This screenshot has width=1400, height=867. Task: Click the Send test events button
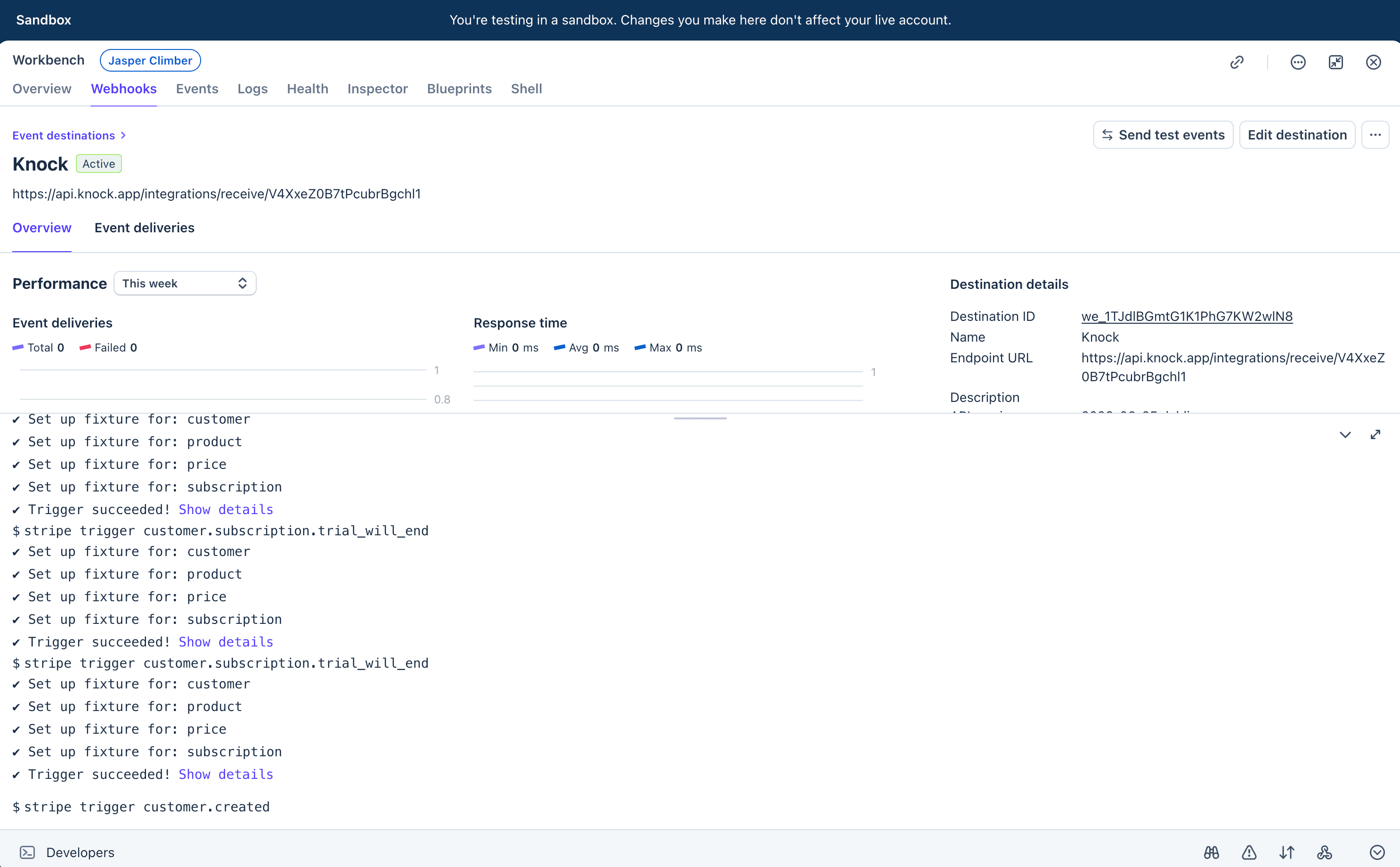[x=1164, y=134]
